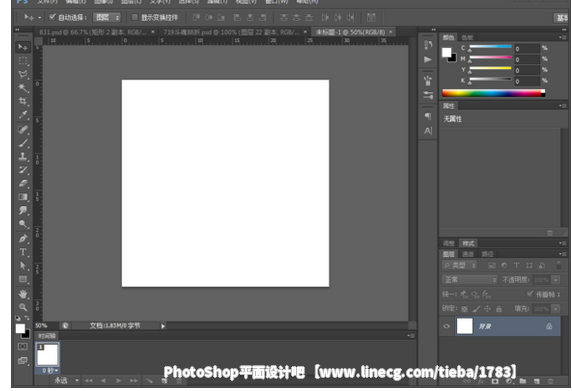
Task: Click the foreground color swatch in toolbox
Action: [20, 328]
